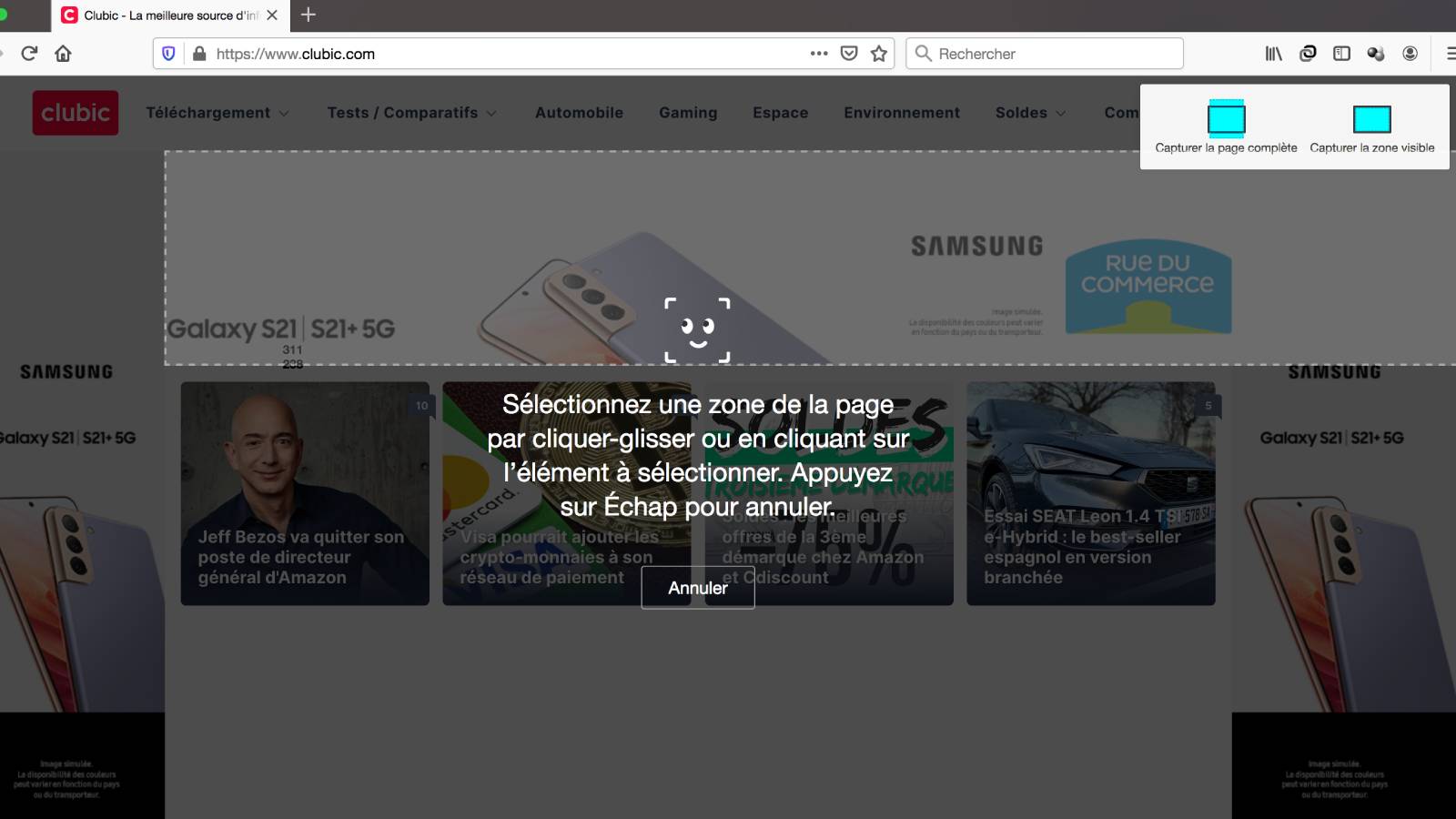Choose Capturer la zone visible
The image size is (1456, 819).
1371,127
